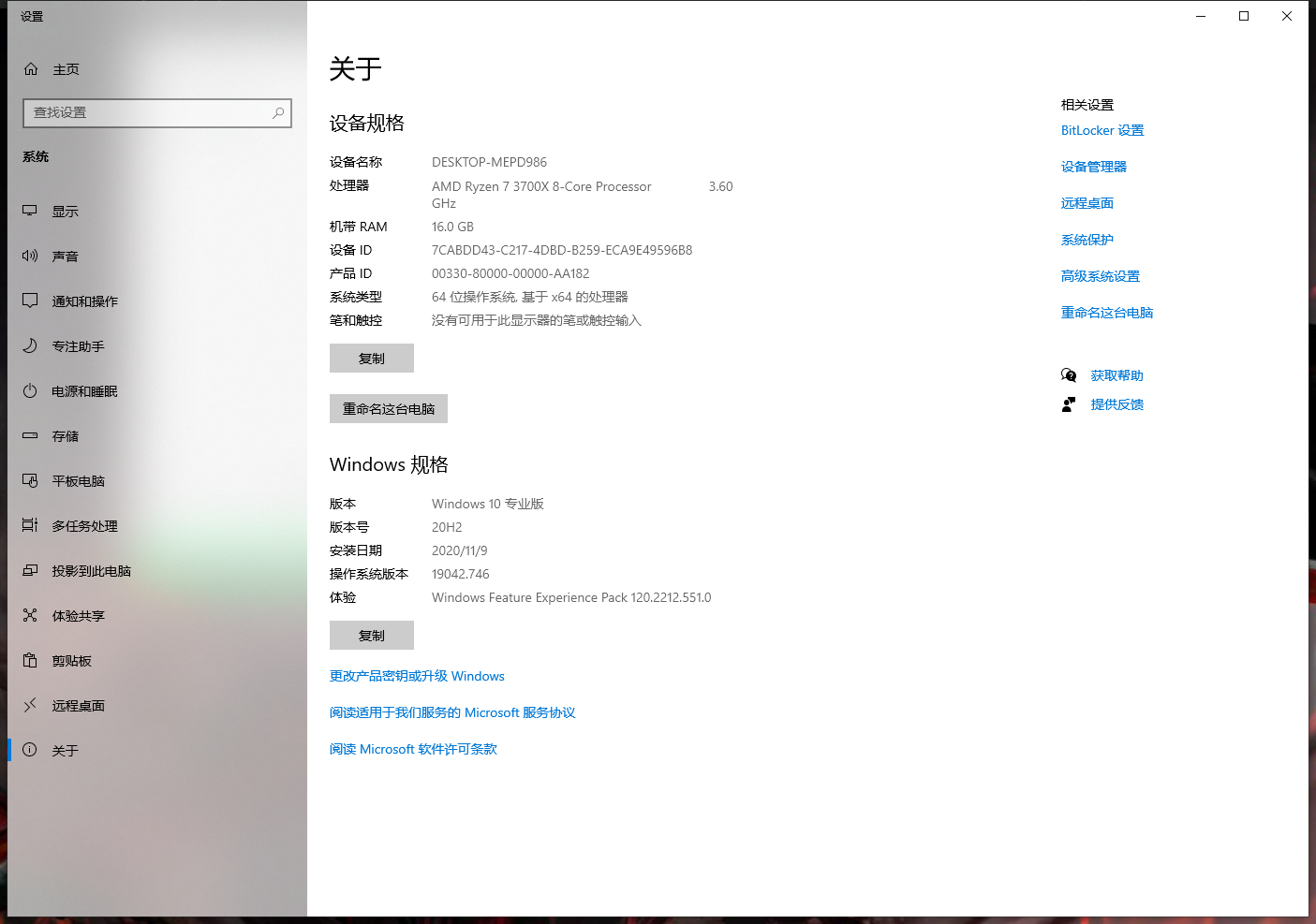This screenshot has height=924, width=1316.
Task: Open BitLocker 设置 link
Action: click(x=1102, y=130)
